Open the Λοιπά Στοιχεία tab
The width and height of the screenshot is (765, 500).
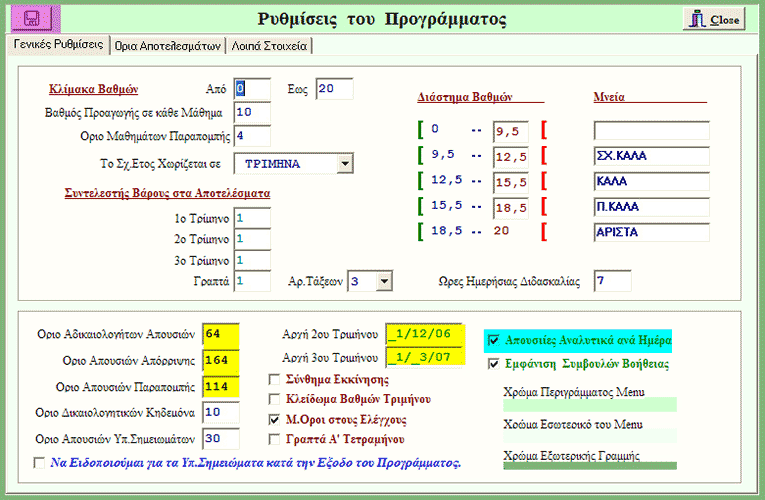(270, 45)
